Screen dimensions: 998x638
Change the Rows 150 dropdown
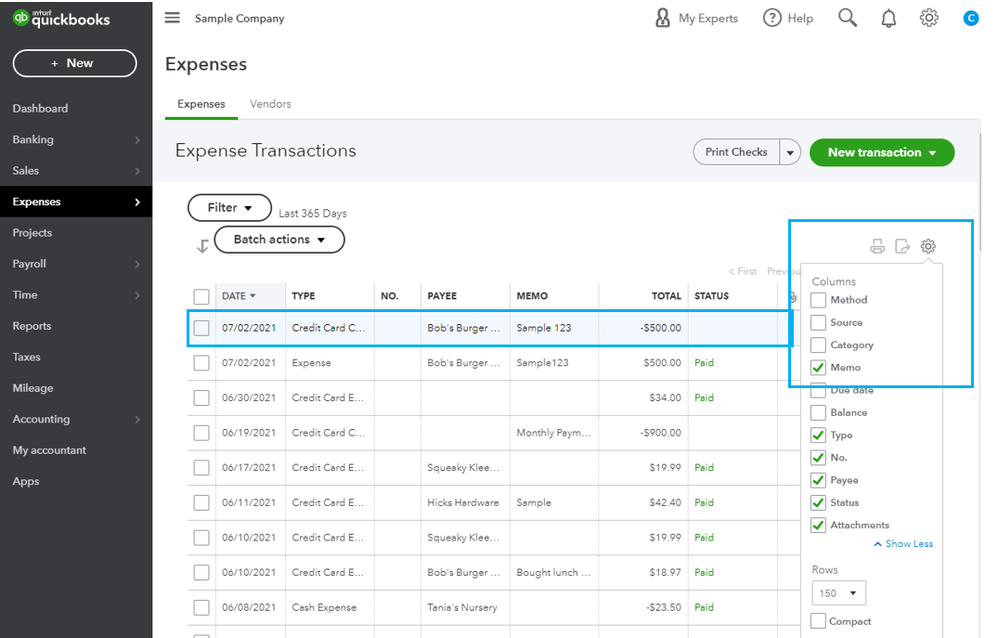pos(838,593)
